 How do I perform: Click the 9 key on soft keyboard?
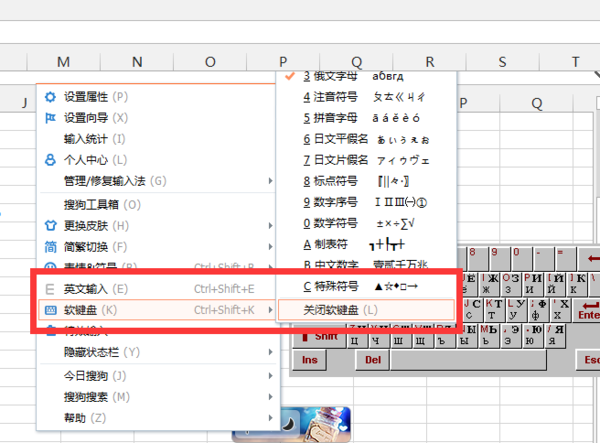click(x=499, y=258)
